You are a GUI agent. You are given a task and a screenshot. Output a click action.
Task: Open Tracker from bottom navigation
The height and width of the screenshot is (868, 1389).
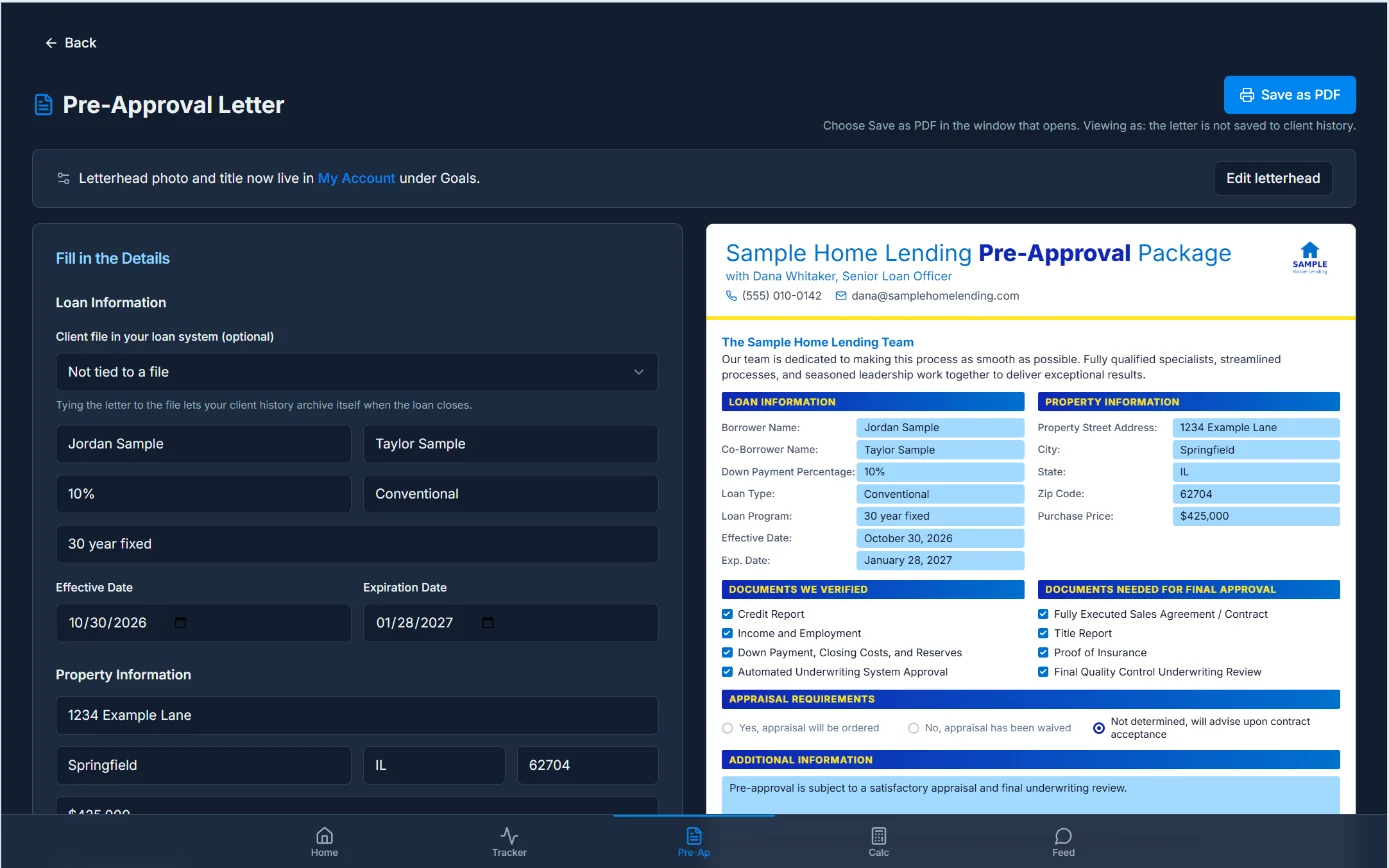(509, 842)
